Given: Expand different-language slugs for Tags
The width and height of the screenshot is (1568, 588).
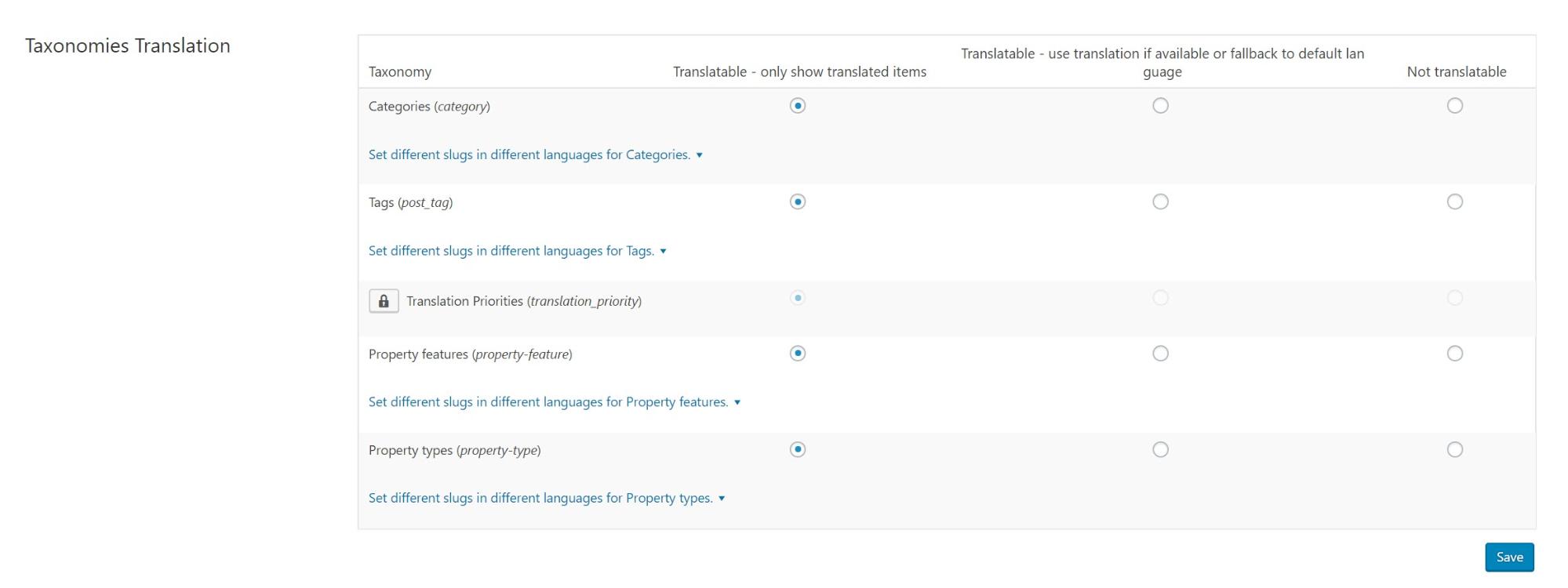Looking at the screenshot, I should 517,252.
